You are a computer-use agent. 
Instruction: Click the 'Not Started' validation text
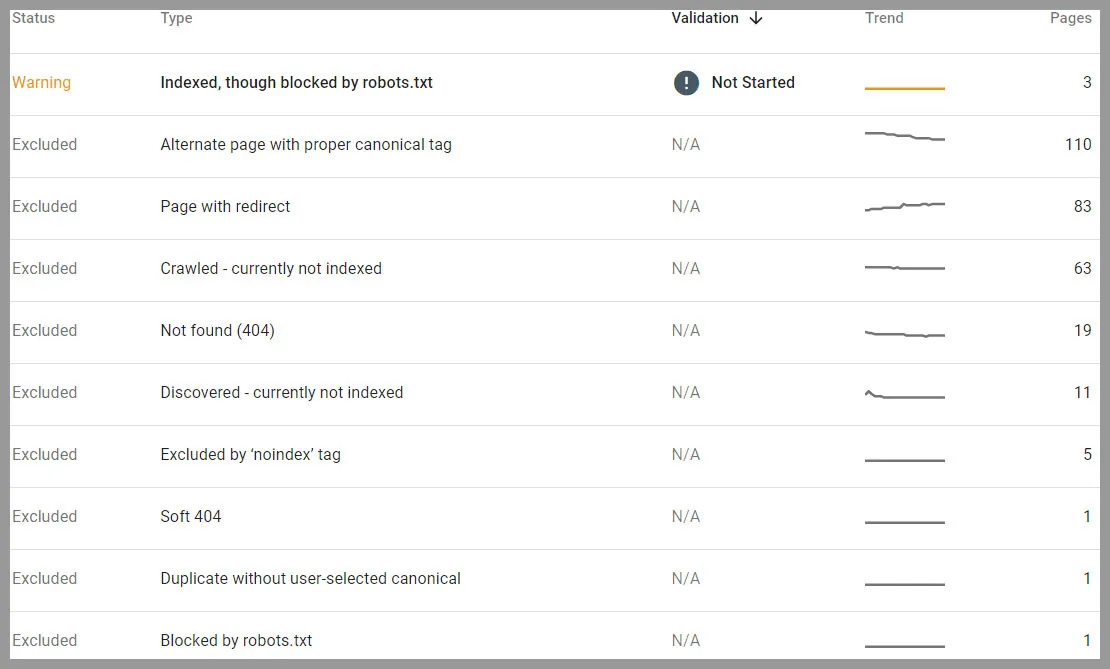tap(753, 83)
